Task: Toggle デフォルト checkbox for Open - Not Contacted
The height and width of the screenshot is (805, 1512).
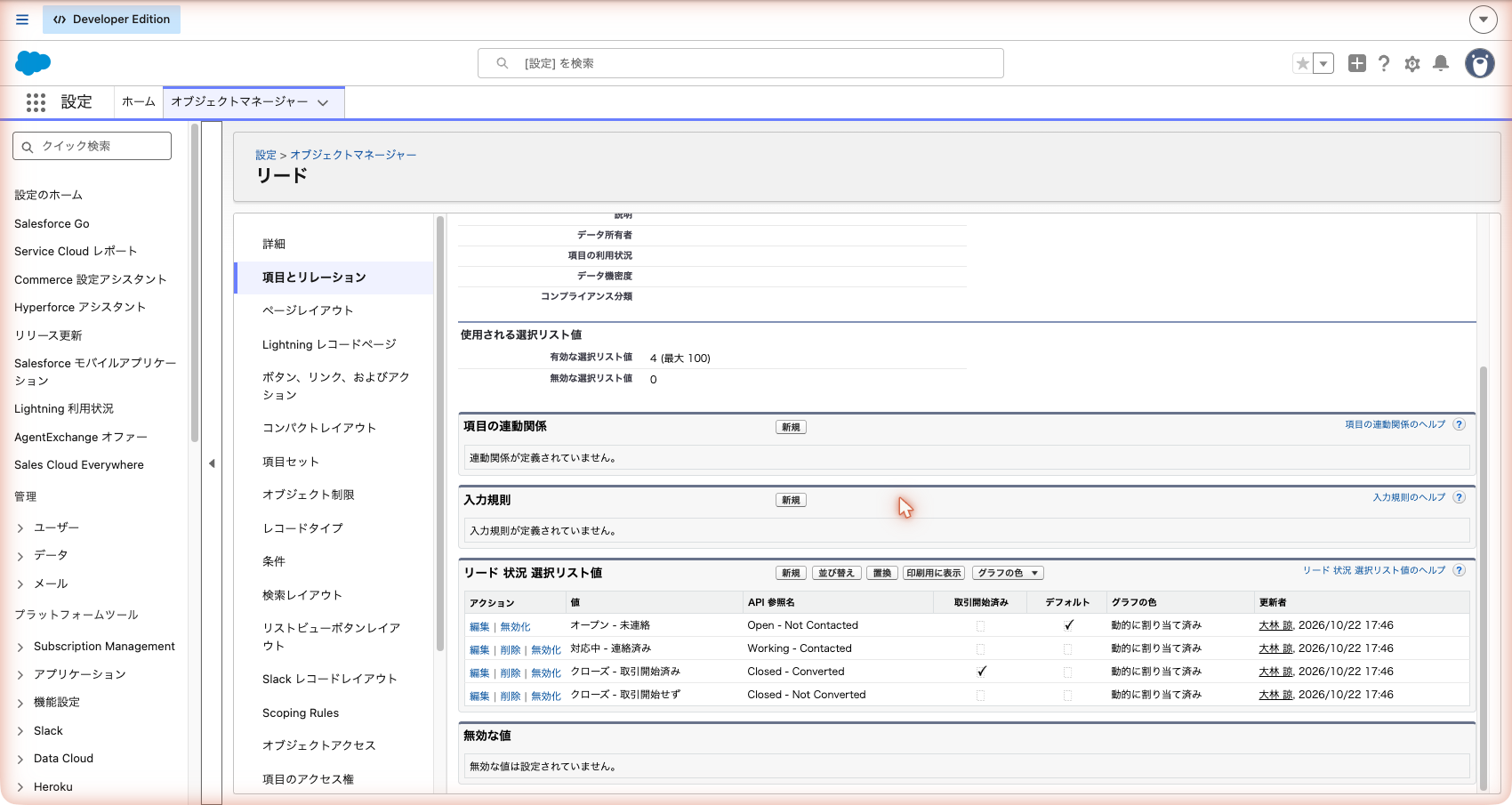Action: [x=1068, y=625]
